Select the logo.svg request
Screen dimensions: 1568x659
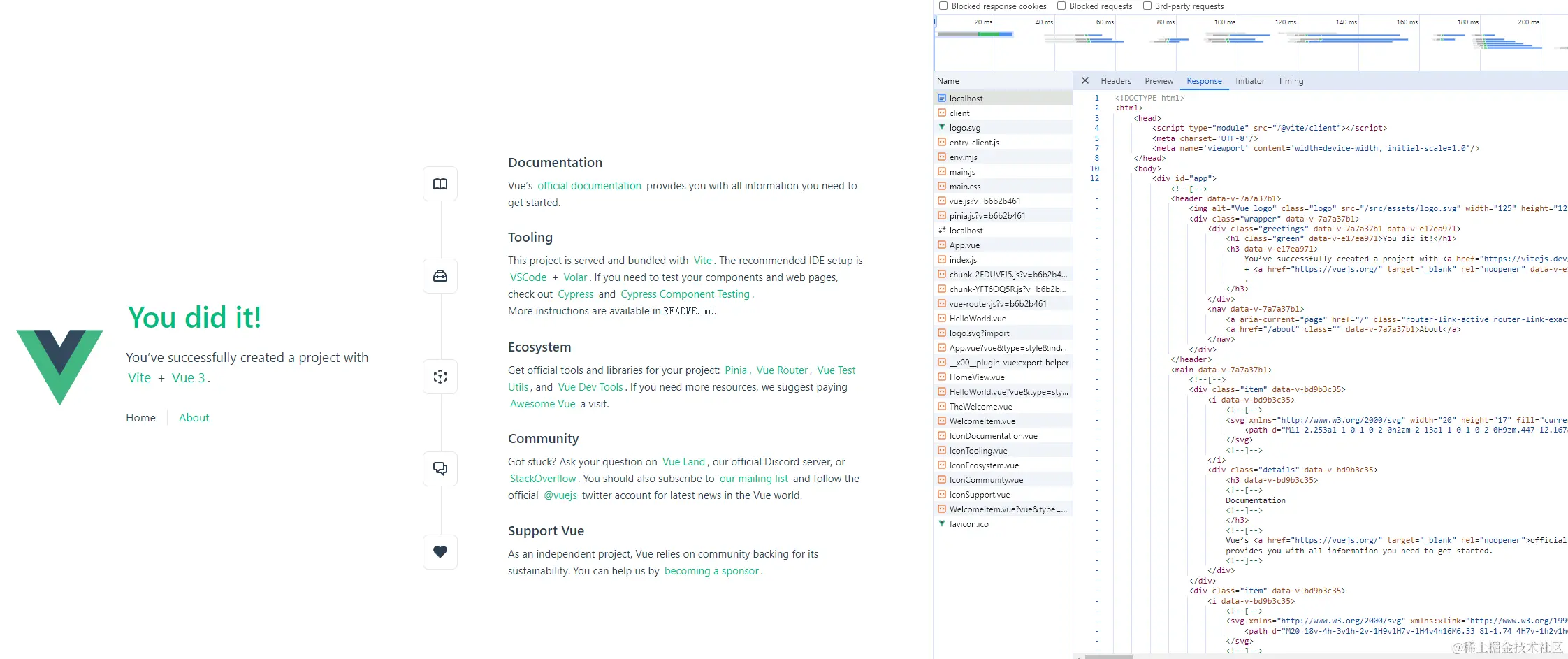[x=1003, y=128]
